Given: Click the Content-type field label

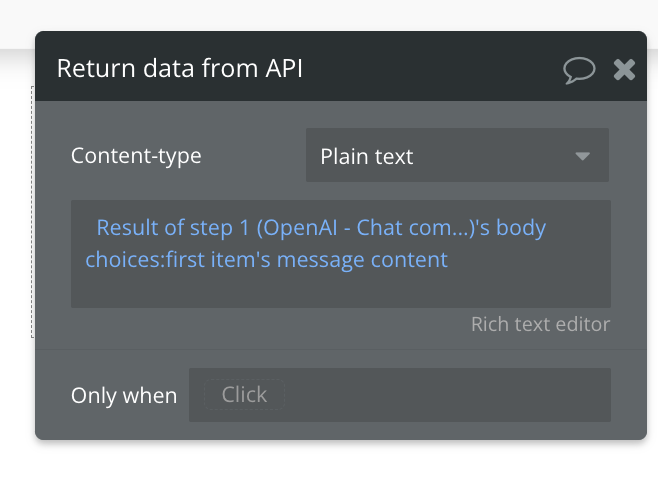Looking at the screenshot, I should (x=136, y=156).
